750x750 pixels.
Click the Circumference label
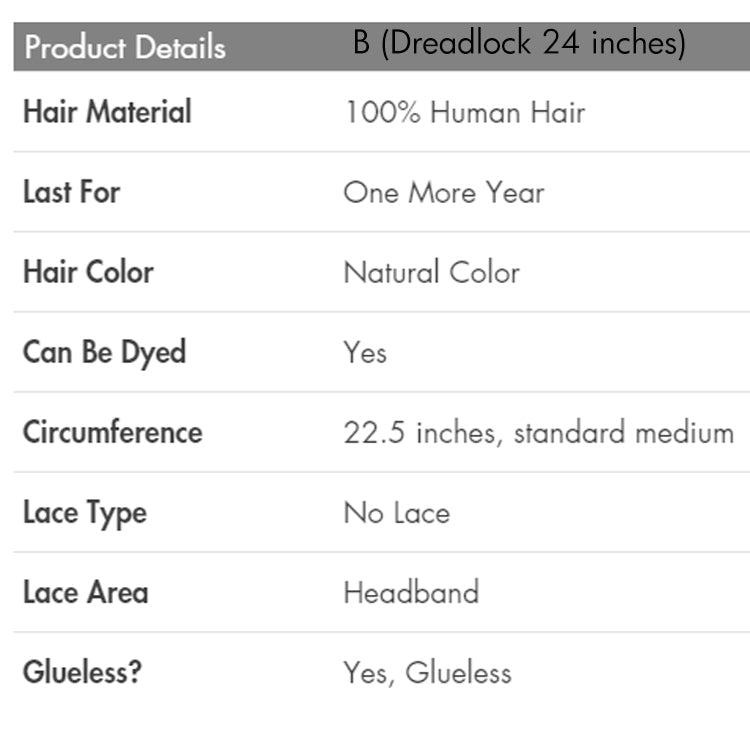click(112, 432)
